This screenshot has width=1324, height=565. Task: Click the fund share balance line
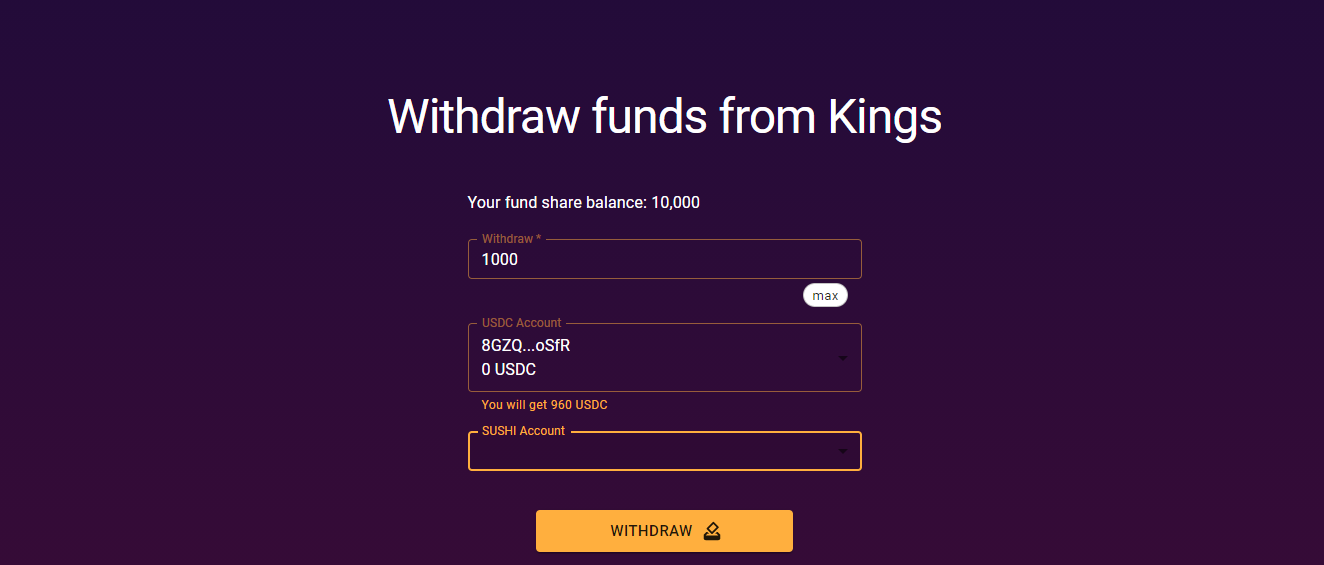pyautogui.click(x=583, y=203)
